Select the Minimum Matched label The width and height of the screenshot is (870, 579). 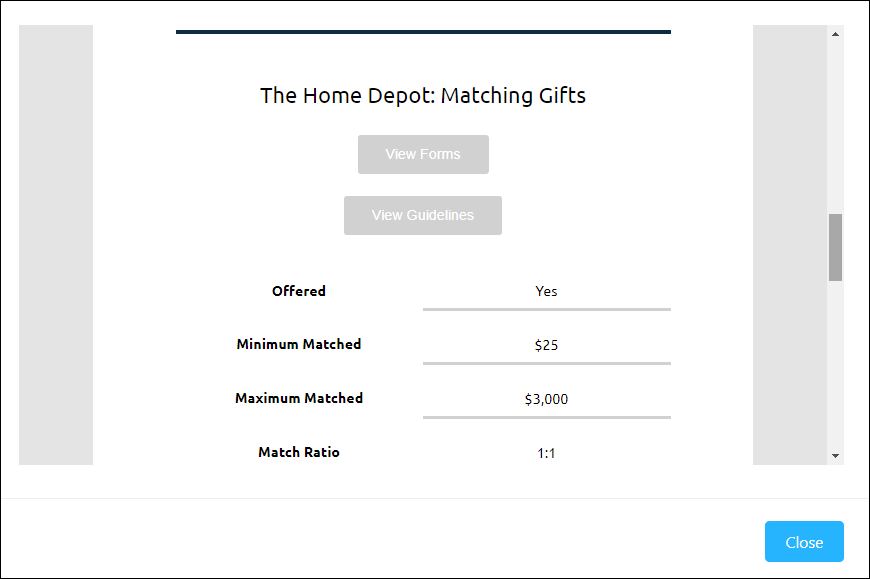click(298, 344)
